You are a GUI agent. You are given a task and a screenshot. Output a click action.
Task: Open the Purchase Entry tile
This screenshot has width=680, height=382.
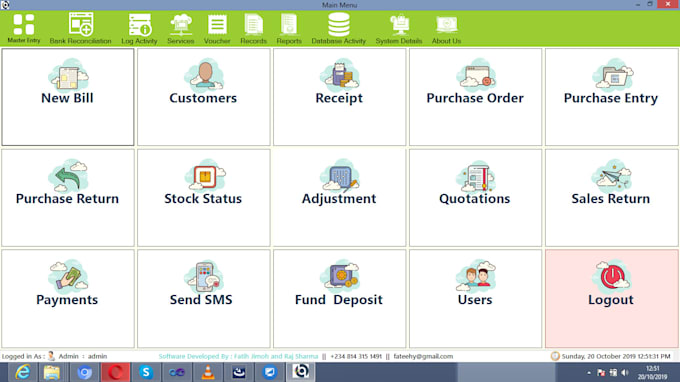click(x=611, y=97)
